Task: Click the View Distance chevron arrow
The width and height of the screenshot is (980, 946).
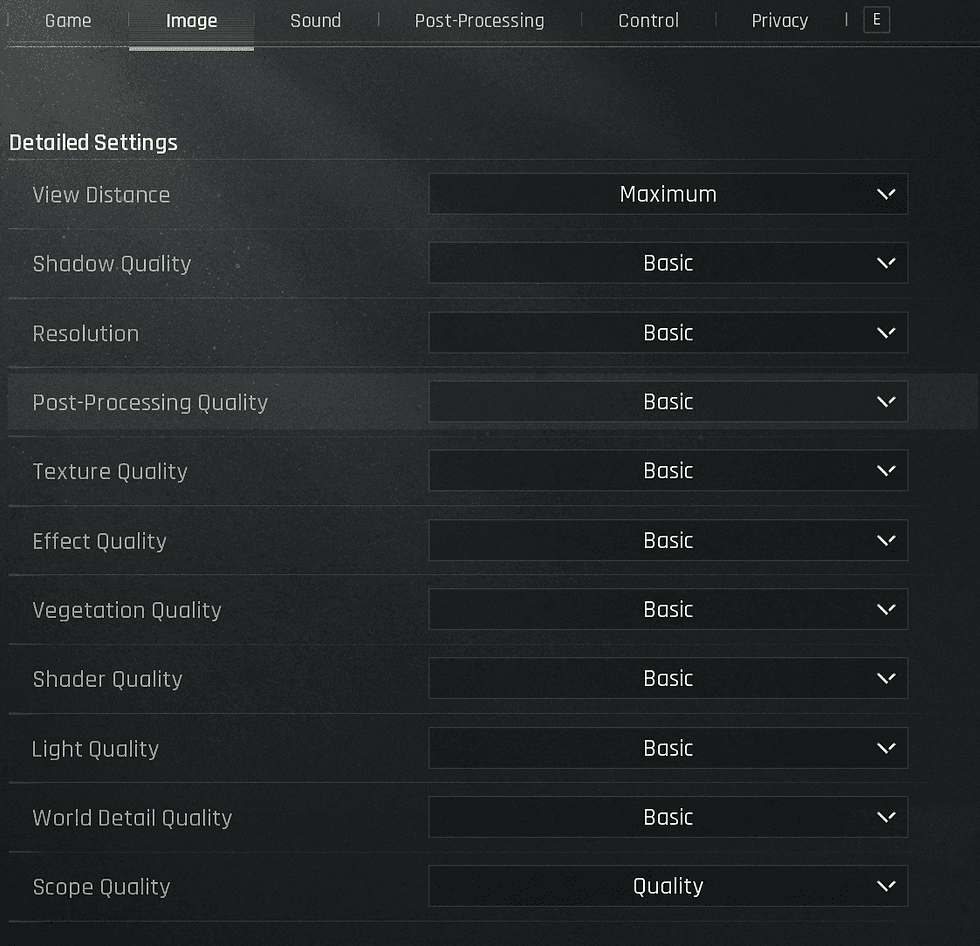Action: click(x=885, y=194)
